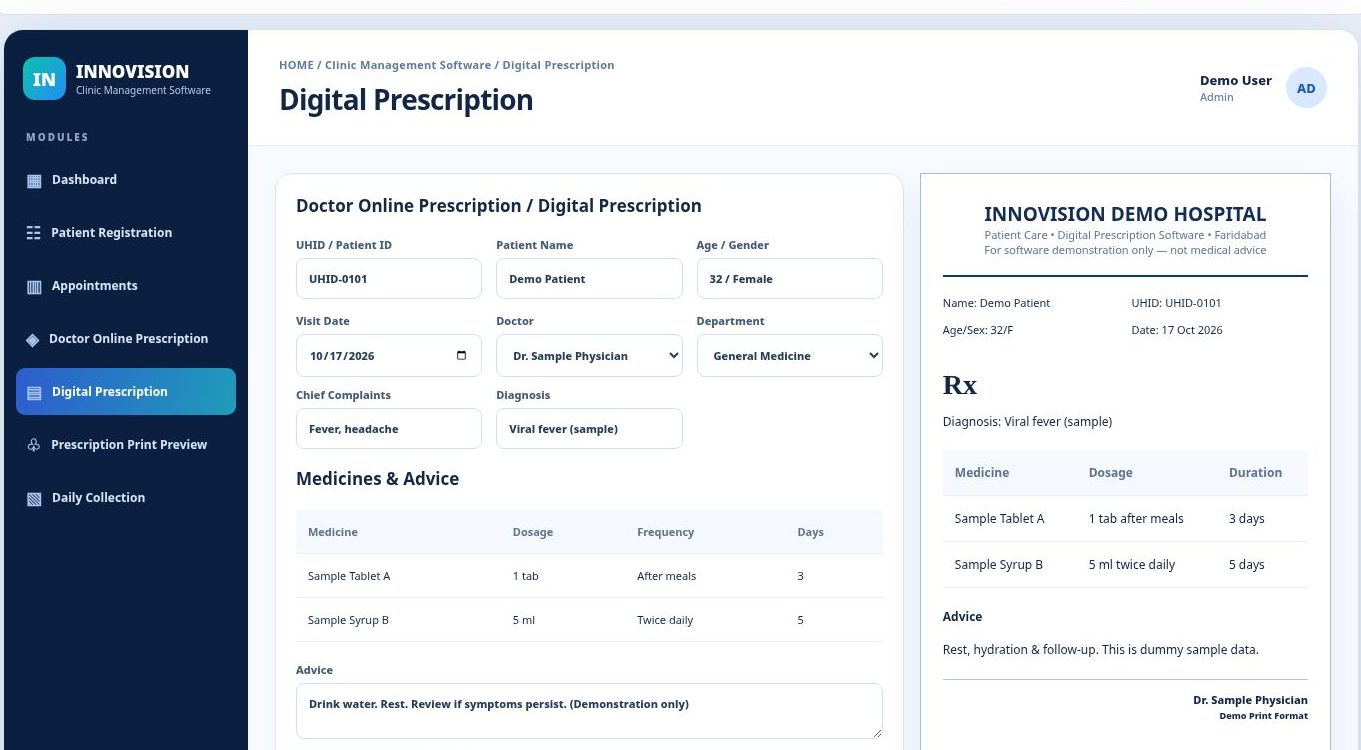Viewport: 1361px width, 750px height.
Task: Click the 'Twice daily' frequency cell
Action: point(665,620)
